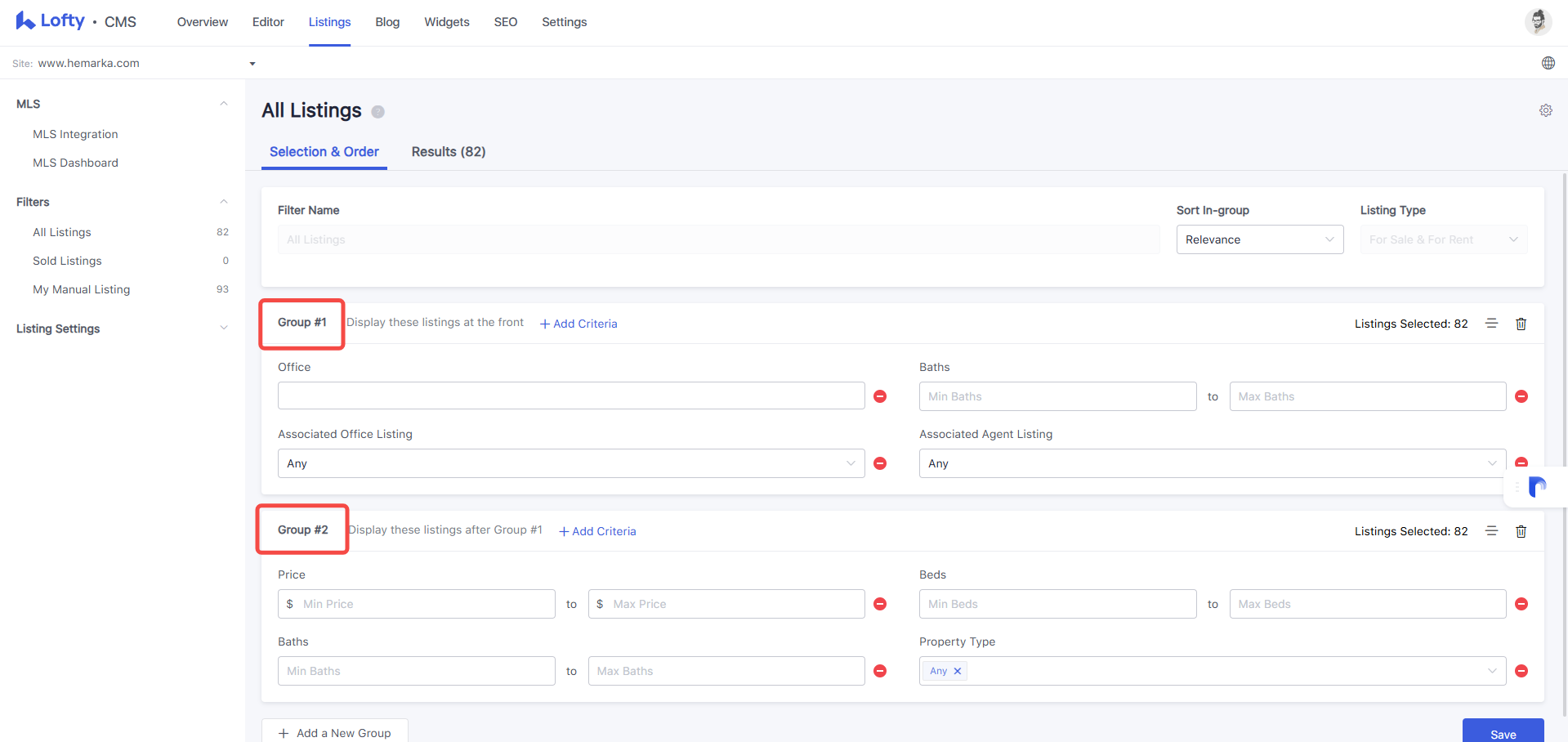Click the Max Price field
1568x742 pixels.
pyautogui.click(x=726, y=604)
